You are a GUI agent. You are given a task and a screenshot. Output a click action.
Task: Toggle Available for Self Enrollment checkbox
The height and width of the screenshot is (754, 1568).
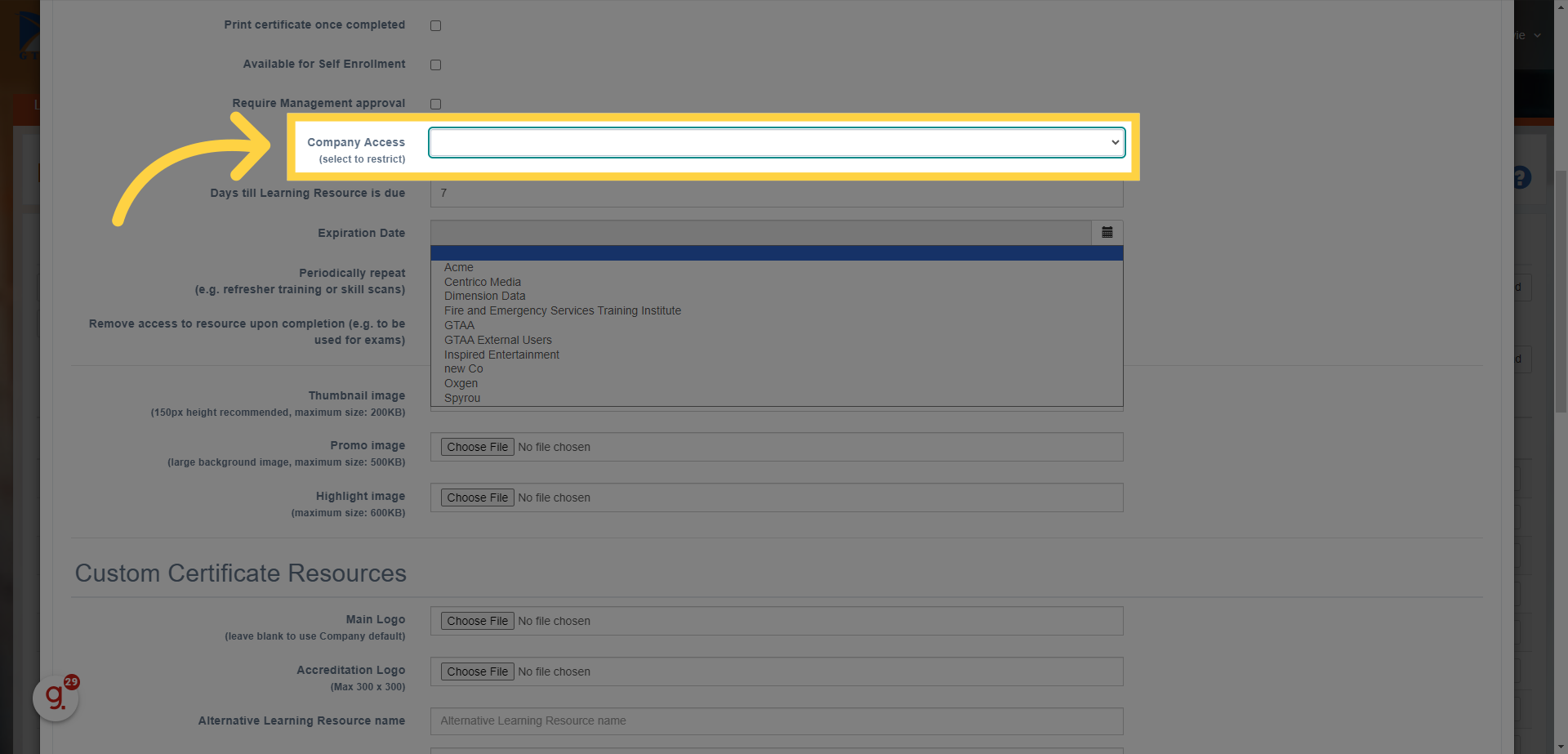pyautogui.click(x=435, y=65)
